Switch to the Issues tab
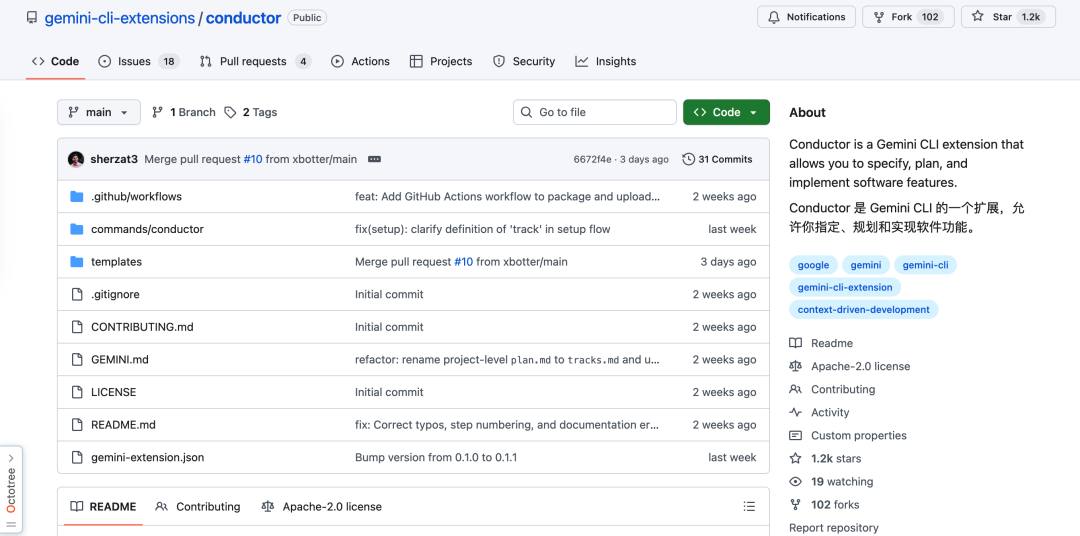The image size is (1080, 536). pyautogui.click(x=138, y=62)
